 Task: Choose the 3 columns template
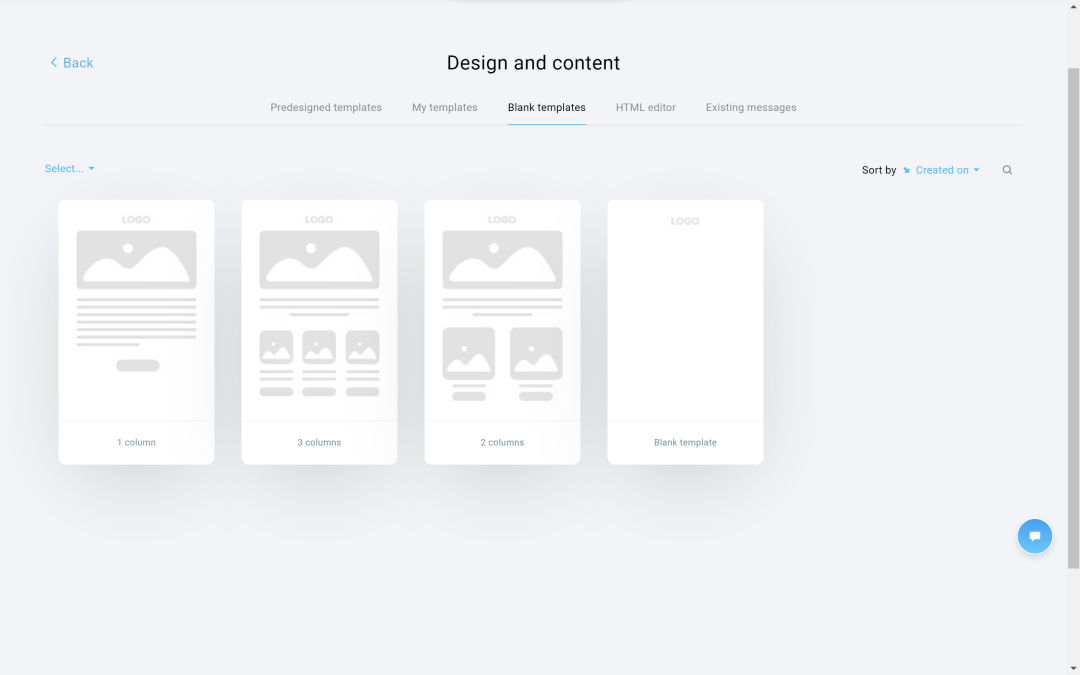pos(319,332)
